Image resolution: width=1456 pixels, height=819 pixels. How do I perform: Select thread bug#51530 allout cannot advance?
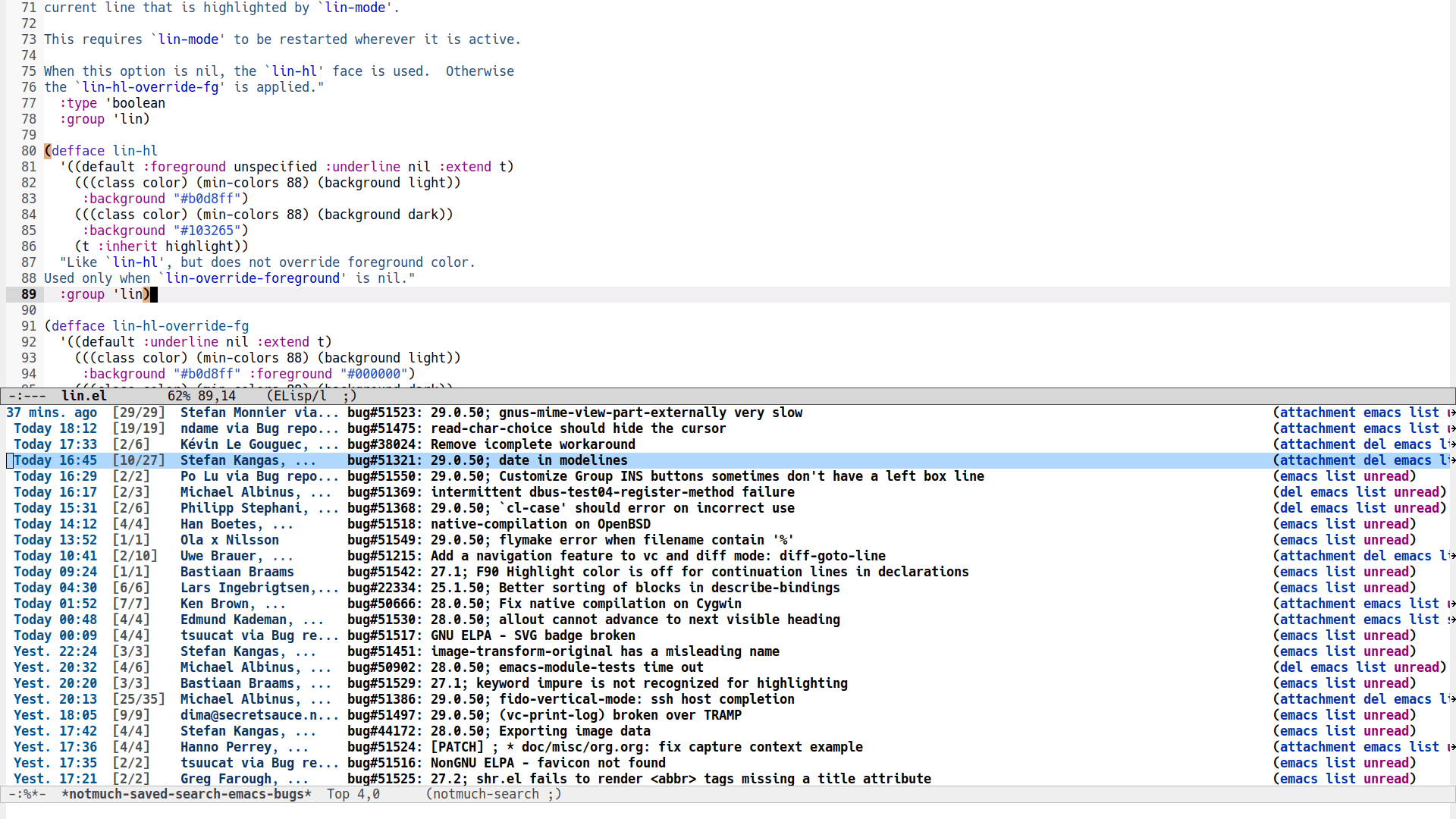click(594, 620)
